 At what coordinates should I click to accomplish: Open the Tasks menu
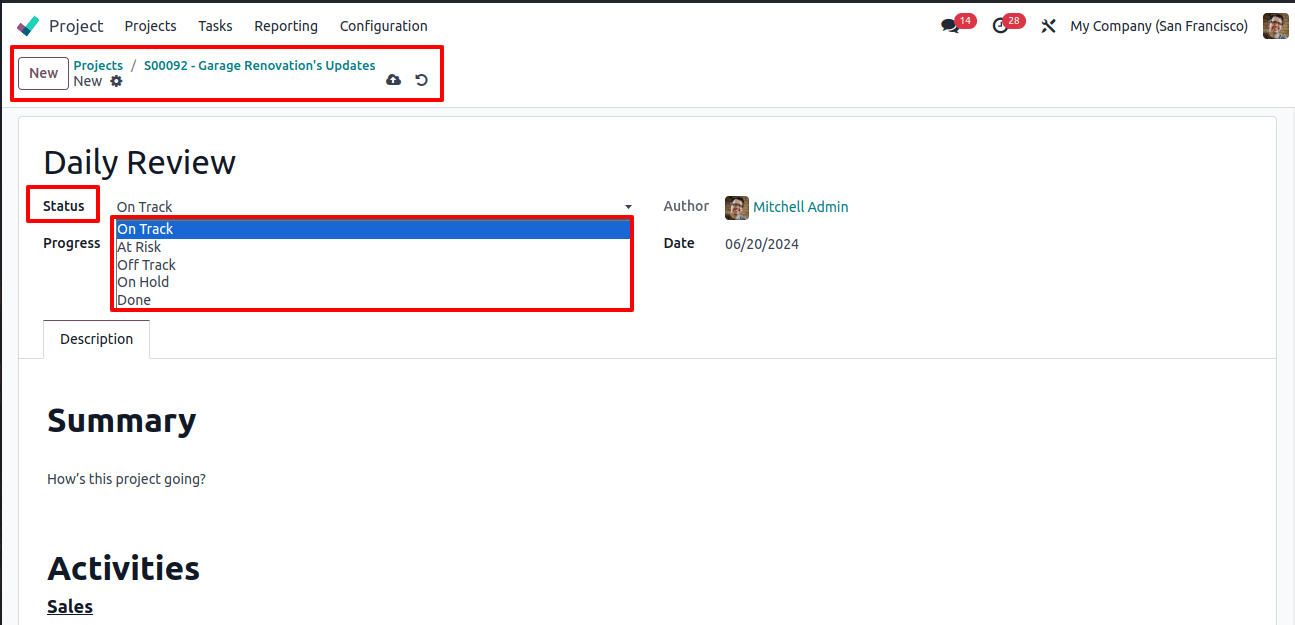point(215,26)
